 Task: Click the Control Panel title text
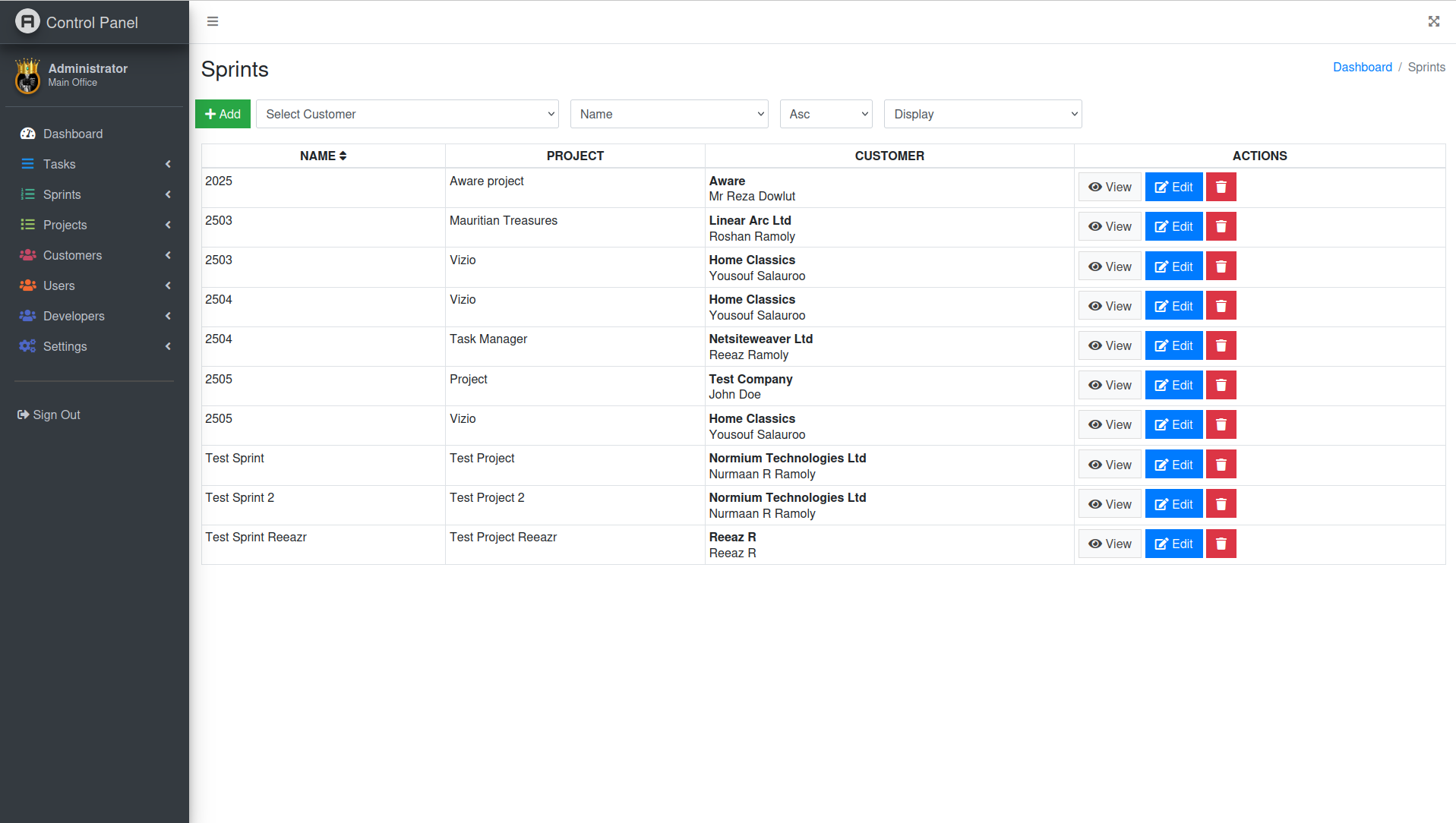point(92,23)
